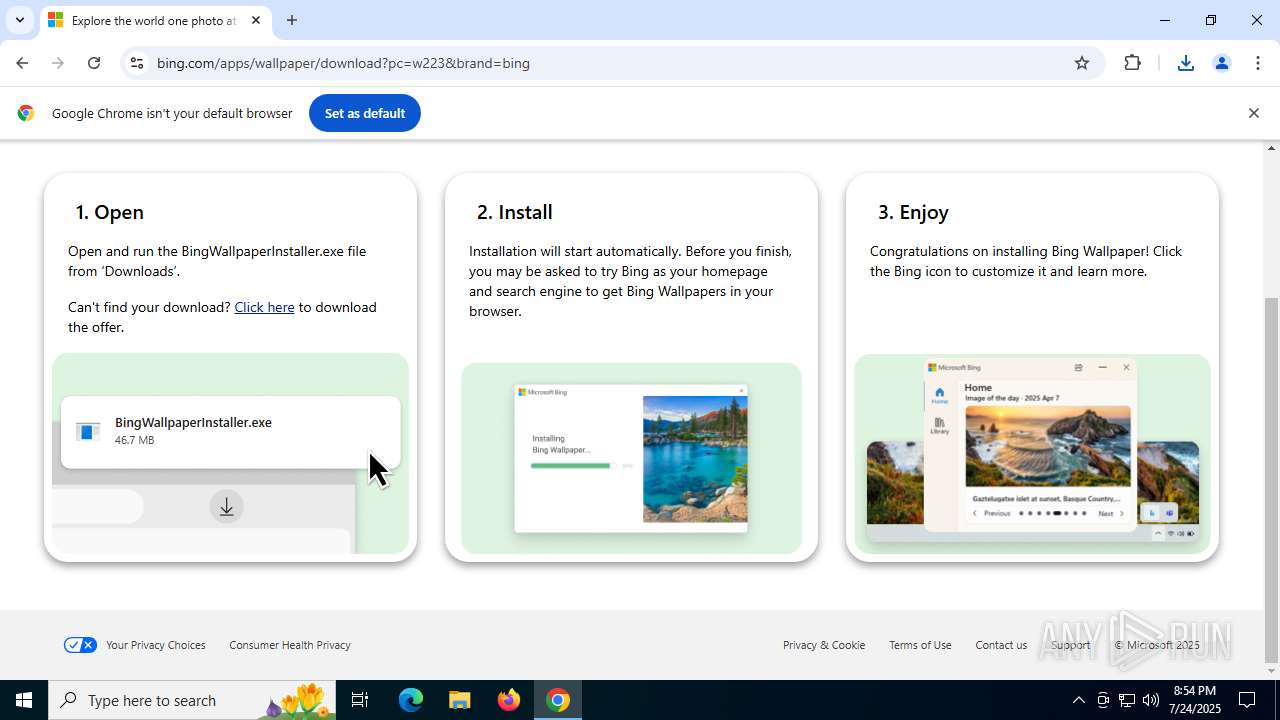Click the taskbar clock showing 8:54 PM

point(1195,700)
